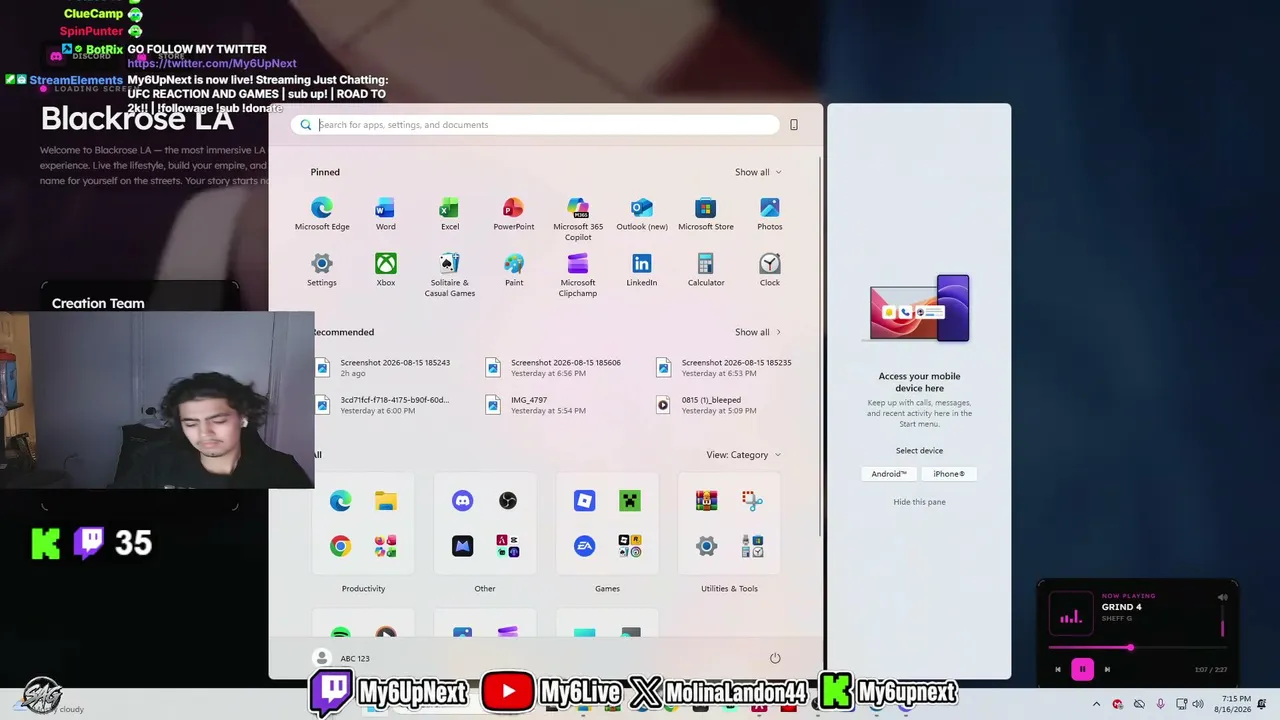Select Android as the mobile device
1280x720 pixels.
click(889, 474)
